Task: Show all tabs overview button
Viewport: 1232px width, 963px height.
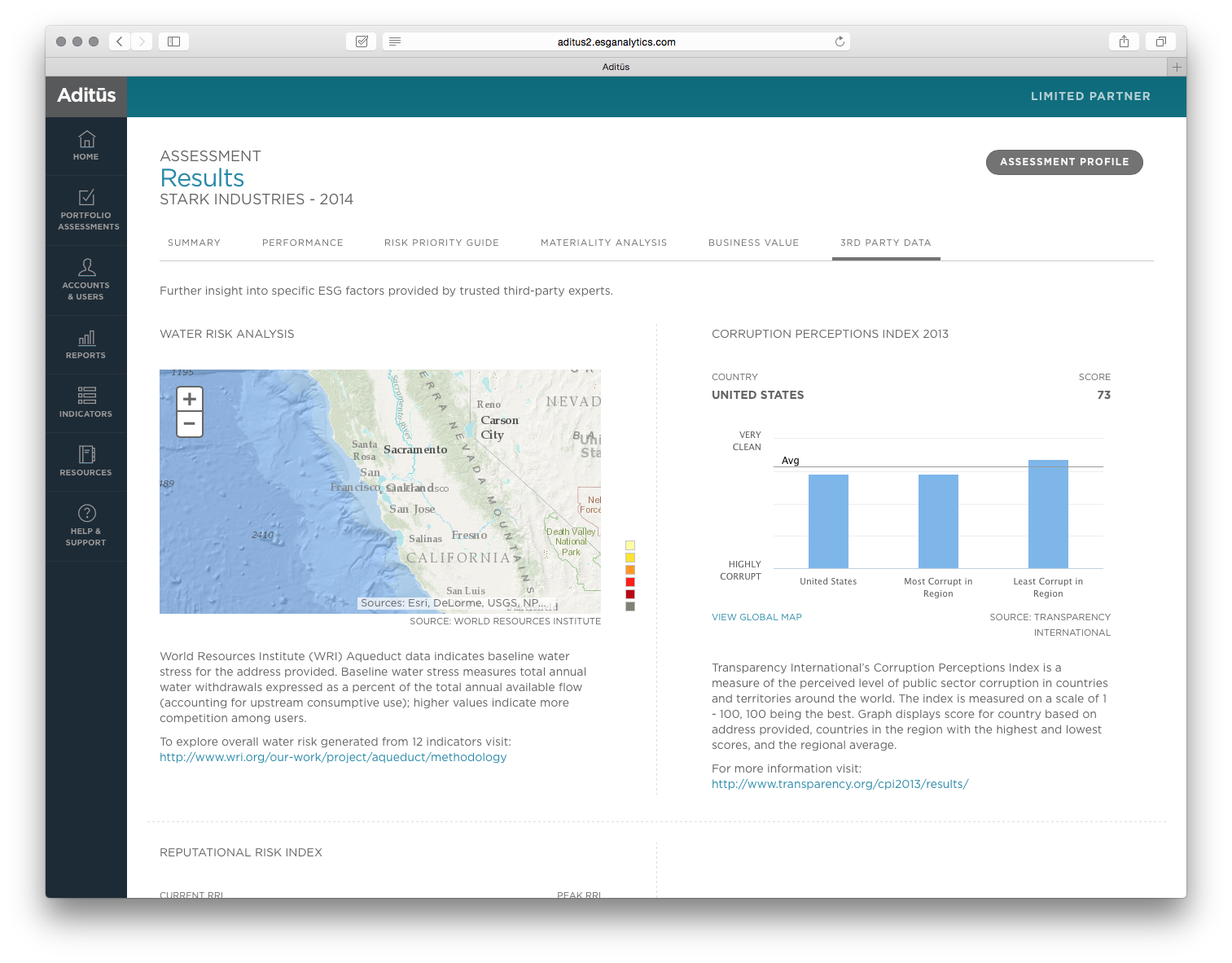Action: (x=1160, y=42)
